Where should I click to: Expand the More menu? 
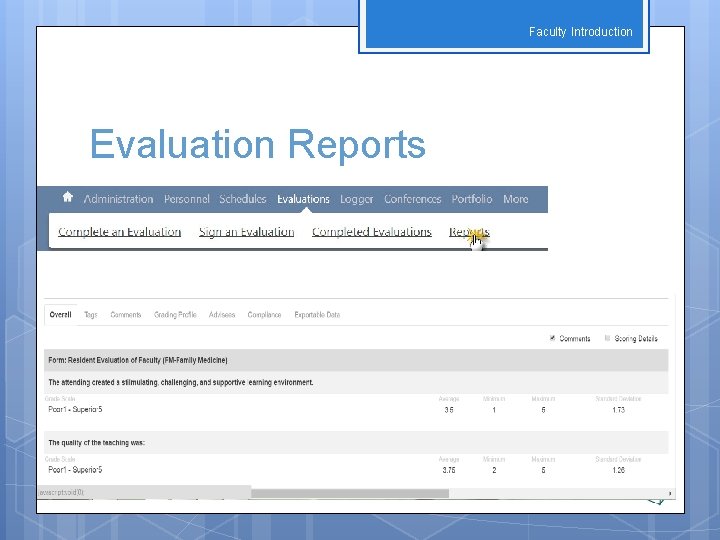[515, 199]
